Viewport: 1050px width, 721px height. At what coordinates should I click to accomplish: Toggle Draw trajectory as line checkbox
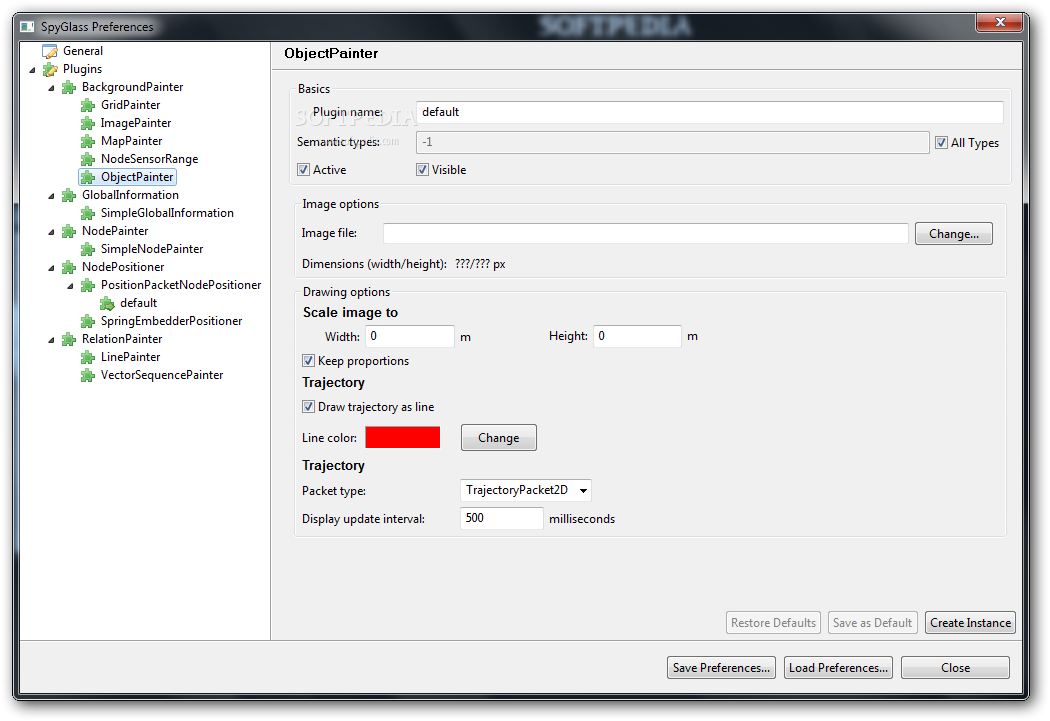click(x=309, y=407)
